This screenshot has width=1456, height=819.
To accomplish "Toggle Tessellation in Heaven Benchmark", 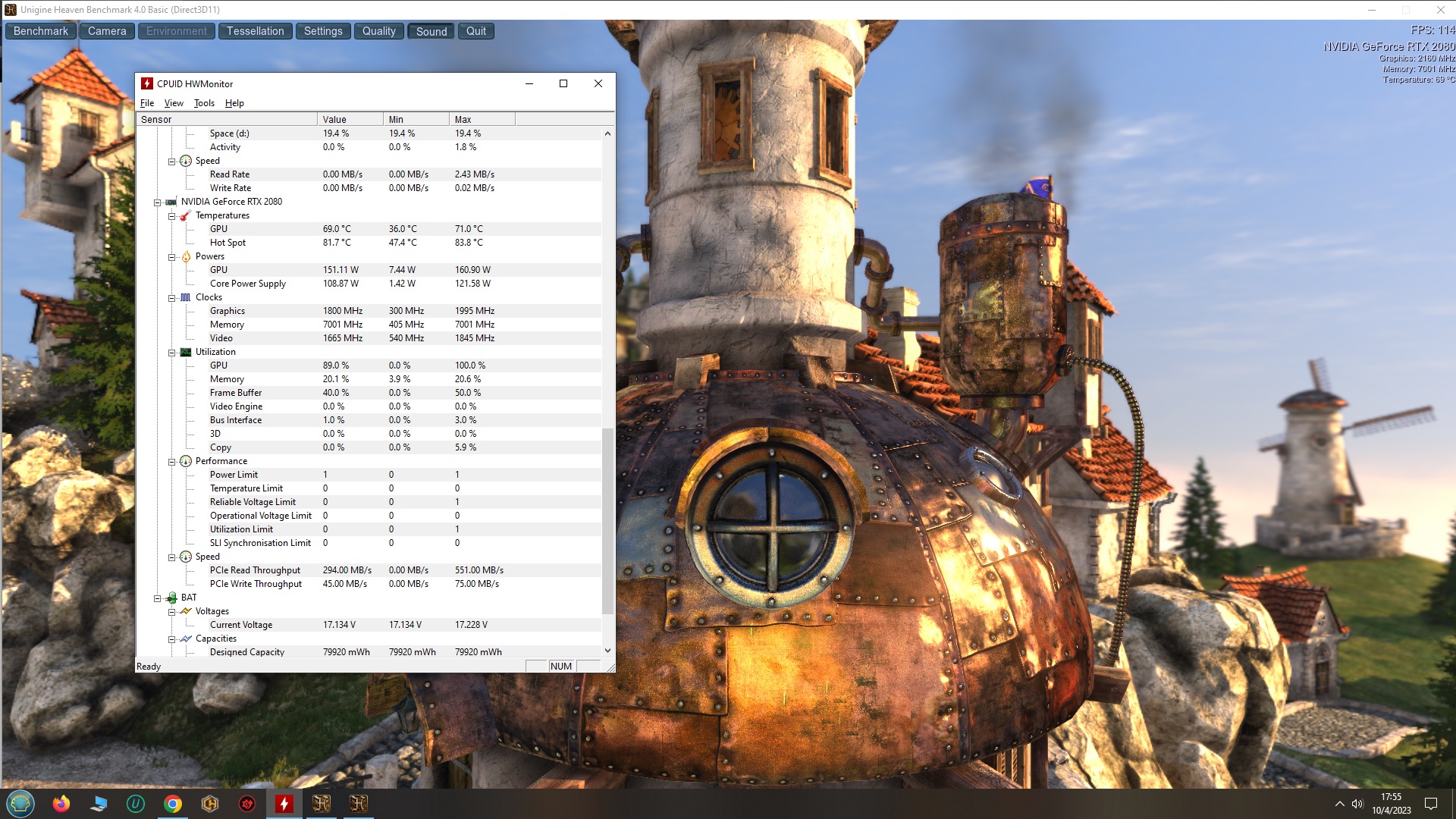I will click(256, 31).
